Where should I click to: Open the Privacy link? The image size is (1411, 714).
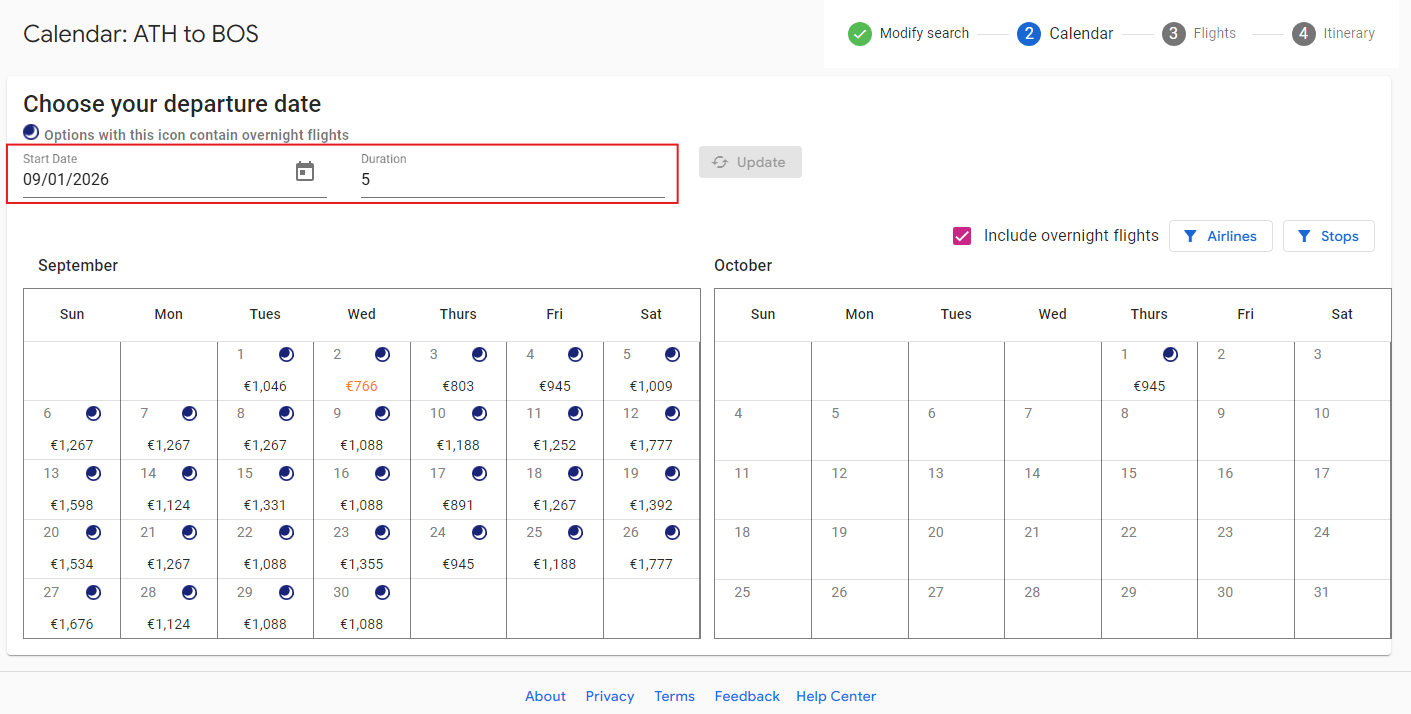click(x=610, y=696)
